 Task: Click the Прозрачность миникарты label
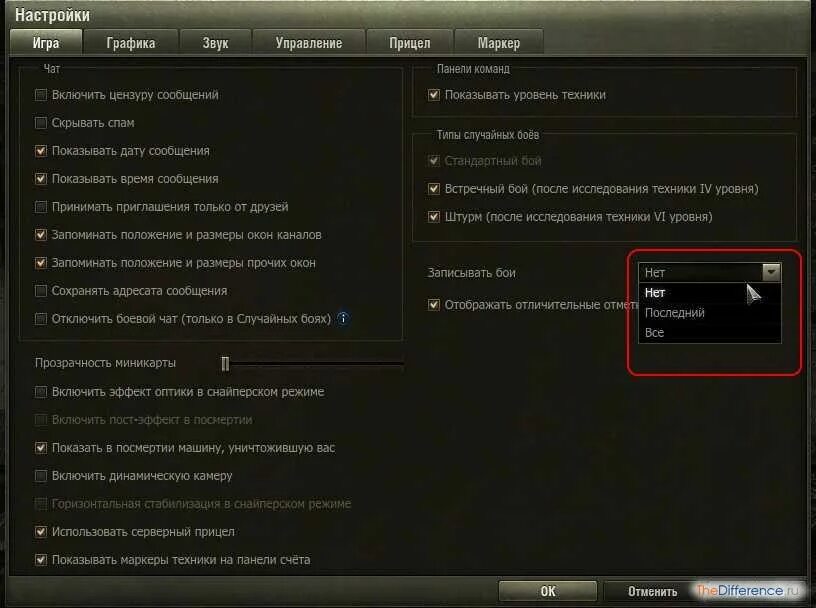[x=105, y=363]
